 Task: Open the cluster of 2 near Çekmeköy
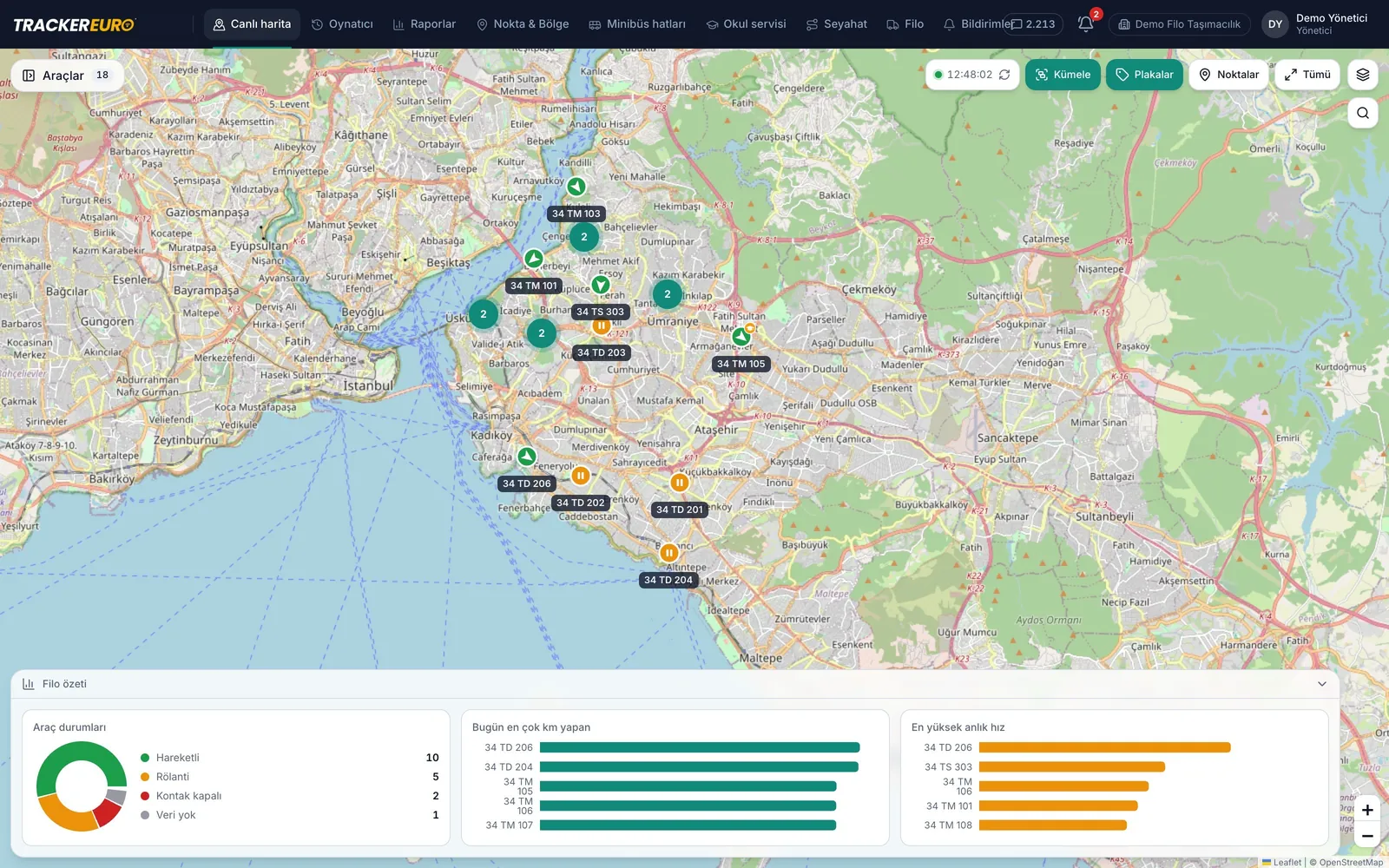tap(667, 294)
